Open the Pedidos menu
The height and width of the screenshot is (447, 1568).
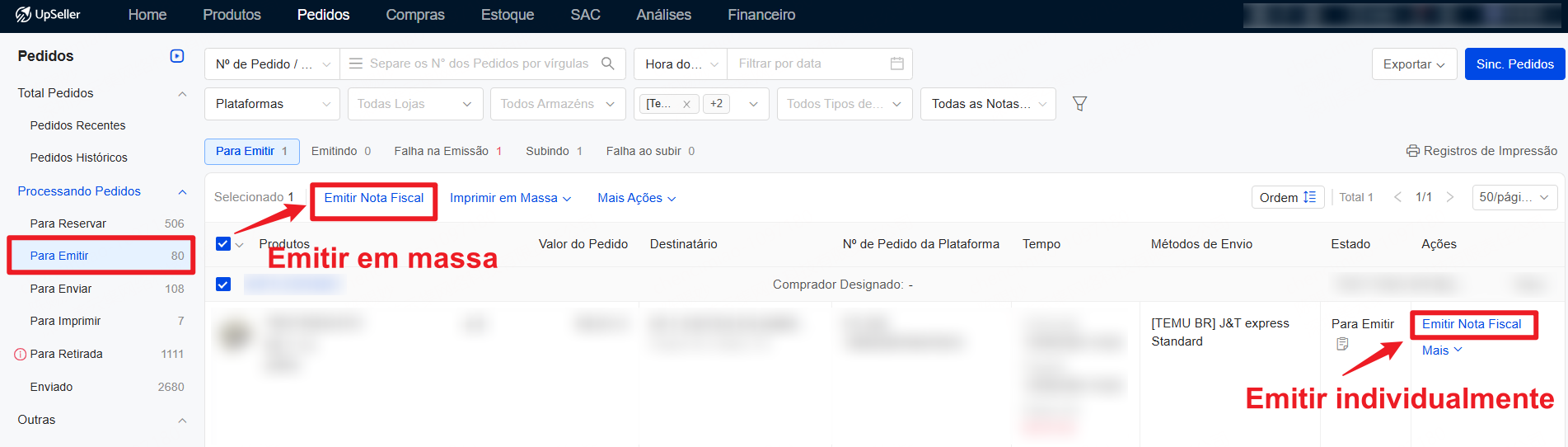pyautogui.click(x=323, y=15)
